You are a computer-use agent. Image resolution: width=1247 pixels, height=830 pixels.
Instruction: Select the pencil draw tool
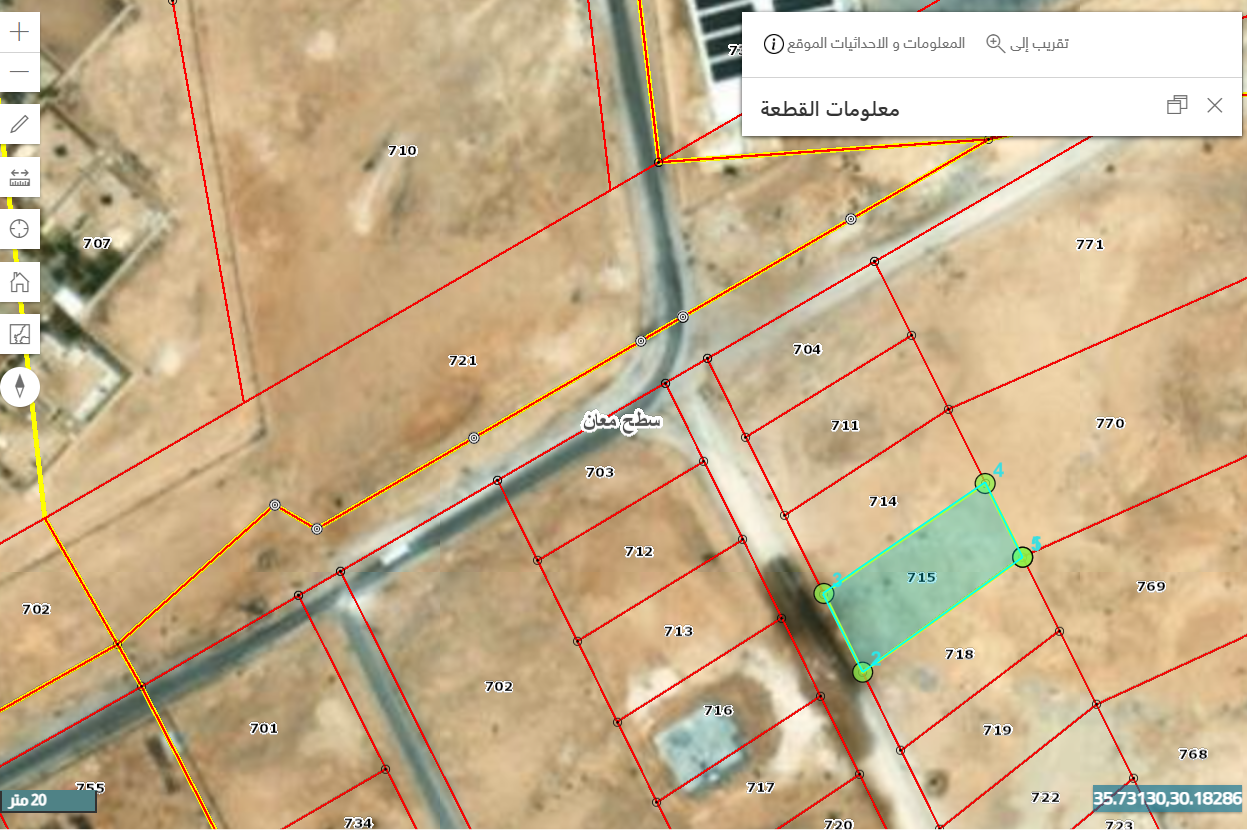[x=19, y=124]
